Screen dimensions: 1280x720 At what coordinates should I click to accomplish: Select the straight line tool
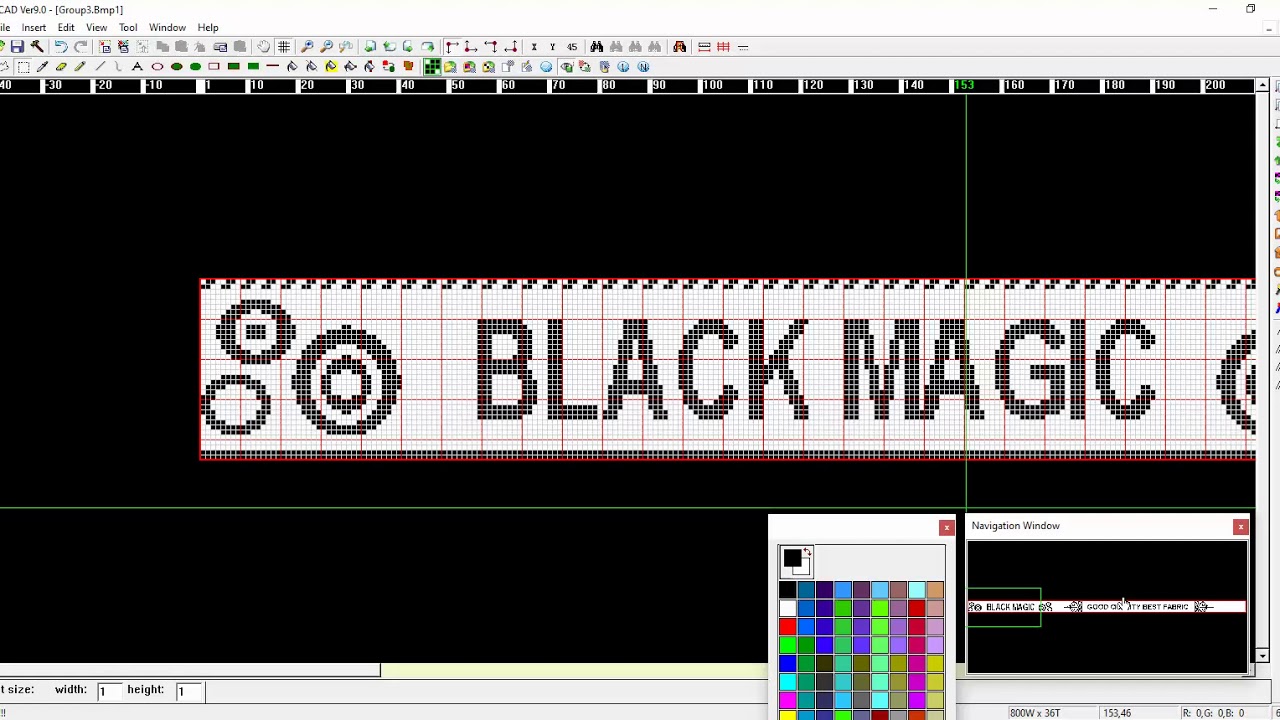click(100, 67)
